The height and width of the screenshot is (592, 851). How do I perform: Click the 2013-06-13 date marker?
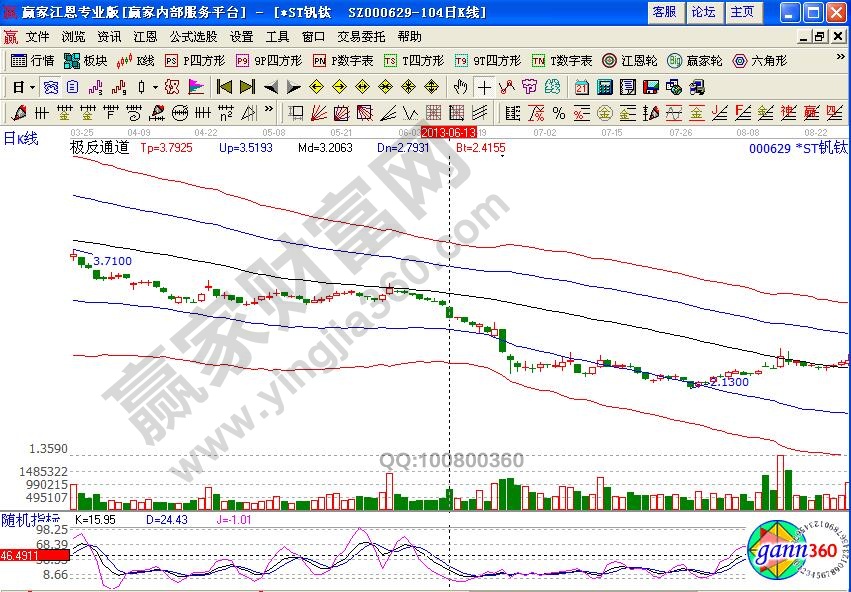pyautogui.click(x=448, y=132)
